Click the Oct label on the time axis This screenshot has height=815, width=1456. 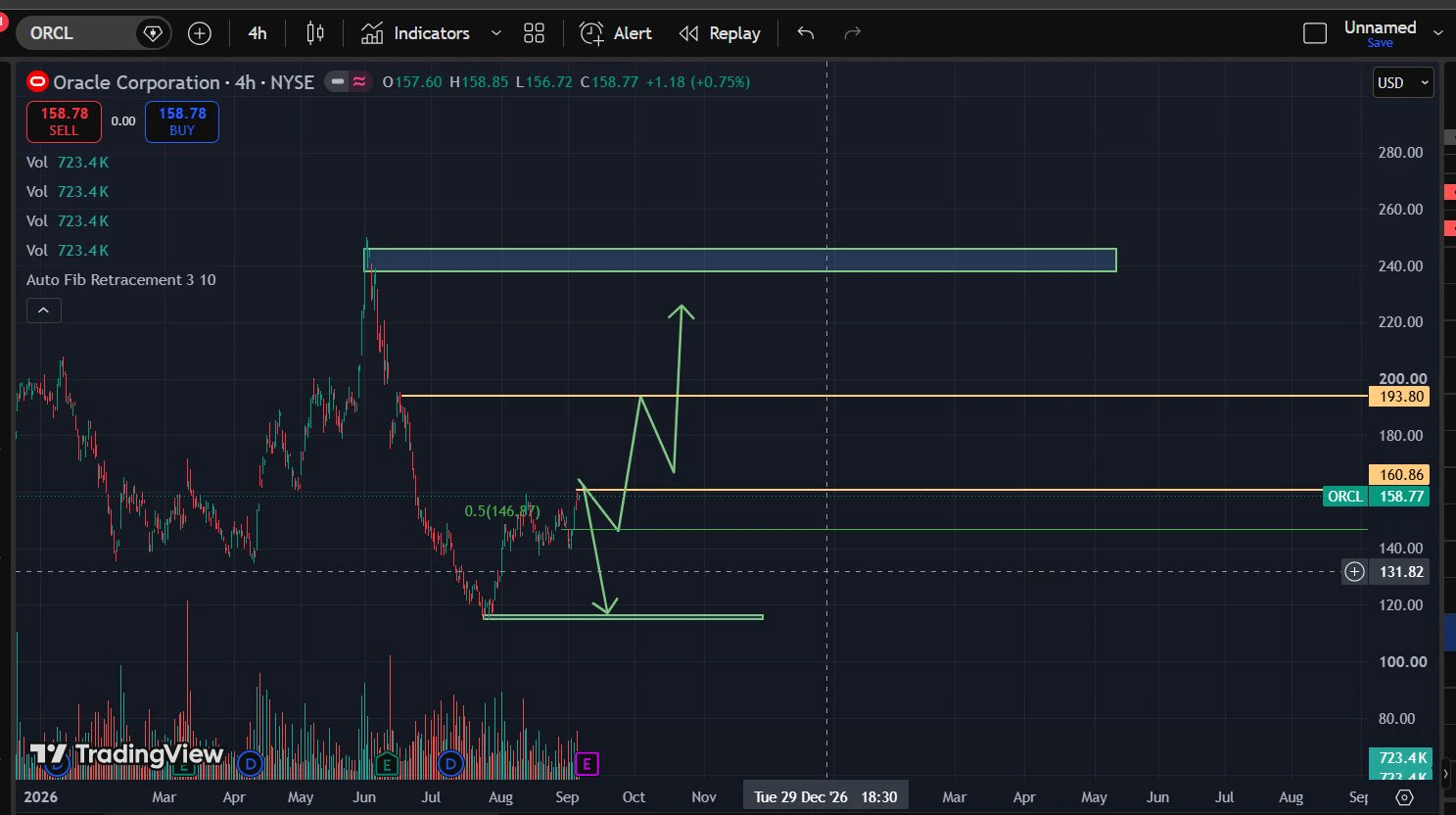pyautogui.click(x=634, y=797)
